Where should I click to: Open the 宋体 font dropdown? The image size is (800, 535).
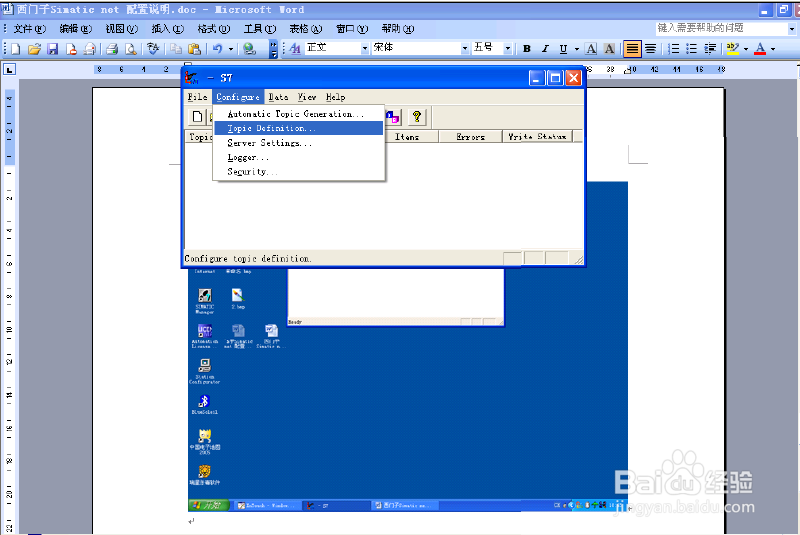[465, 49]
